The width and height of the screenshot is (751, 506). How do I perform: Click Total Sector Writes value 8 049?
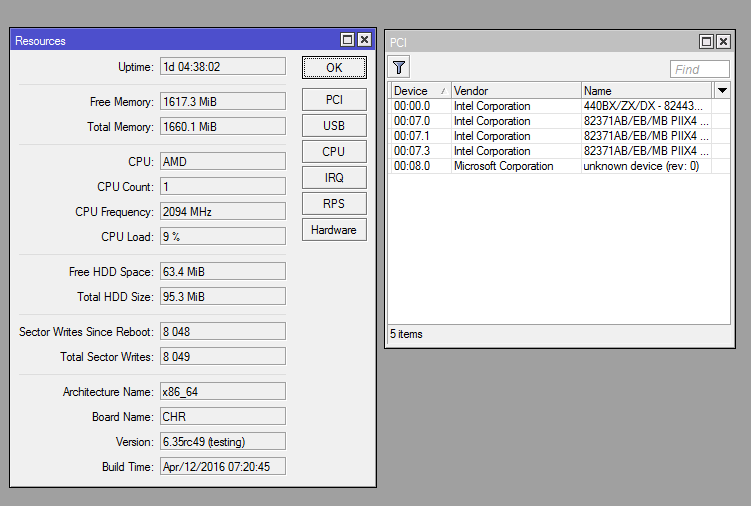(x=223, y=356)
